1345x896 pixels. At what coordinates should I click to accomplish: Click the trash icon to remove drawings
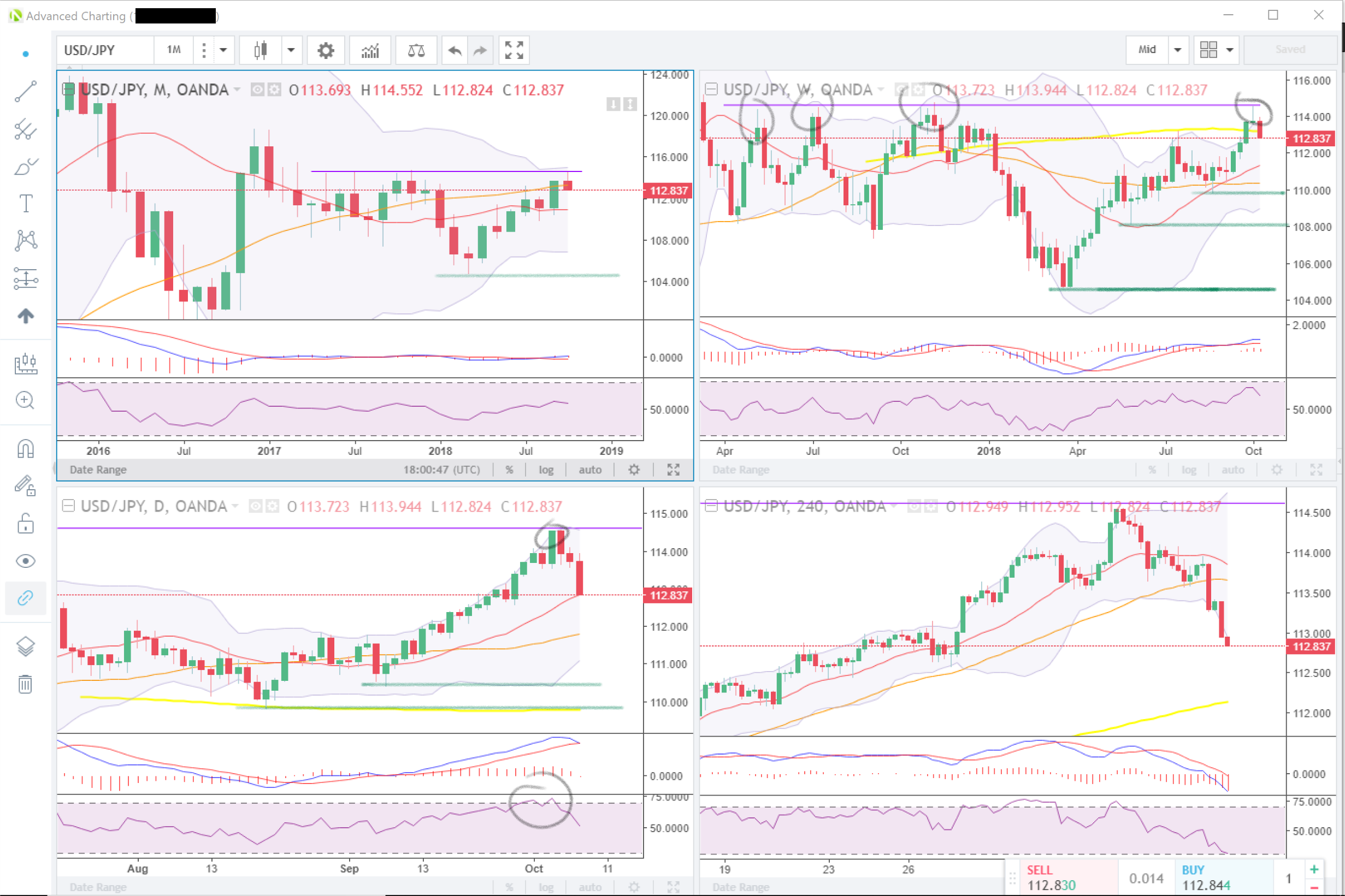point(25,684)
